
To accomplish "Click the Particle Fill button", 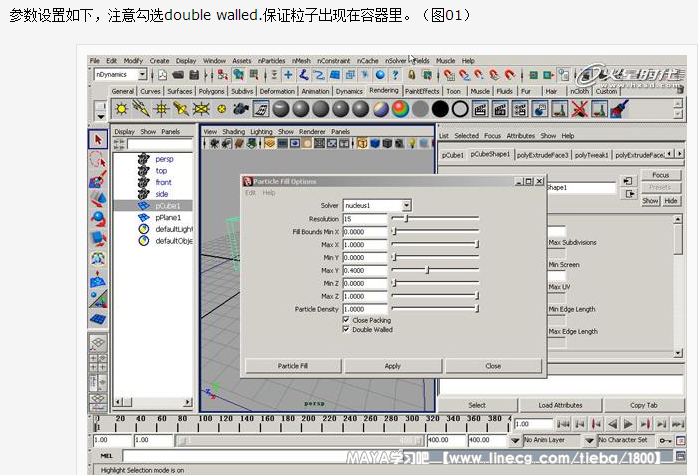I will click(x=293, y=366).
